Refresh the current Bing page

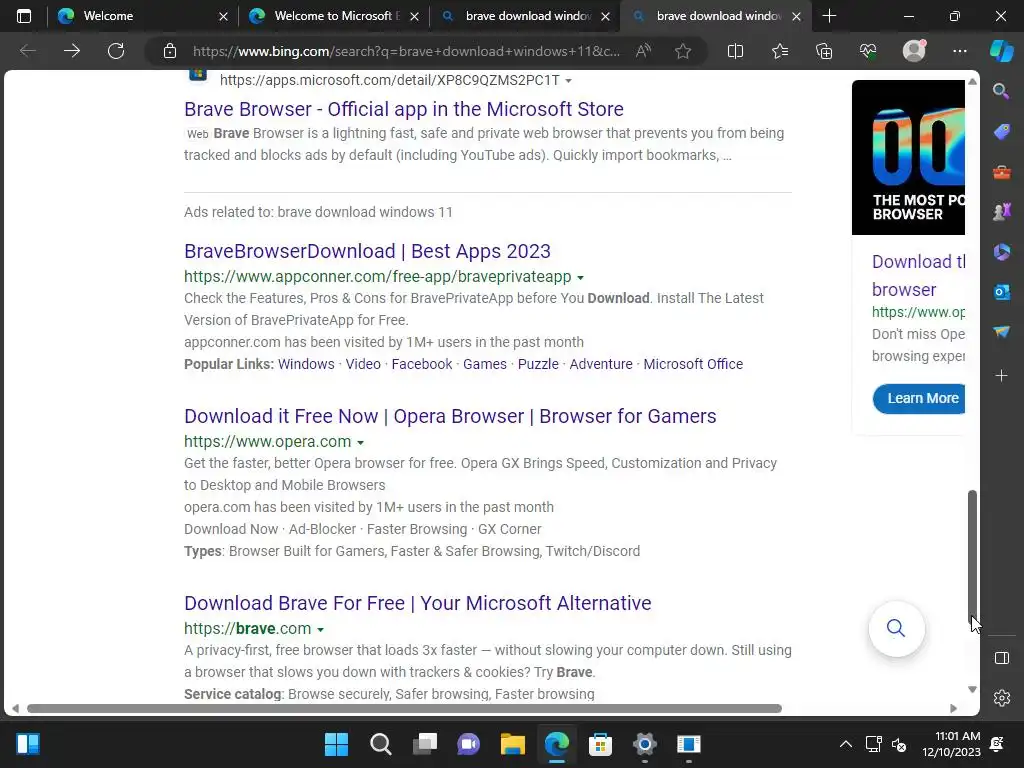(116, 50)
